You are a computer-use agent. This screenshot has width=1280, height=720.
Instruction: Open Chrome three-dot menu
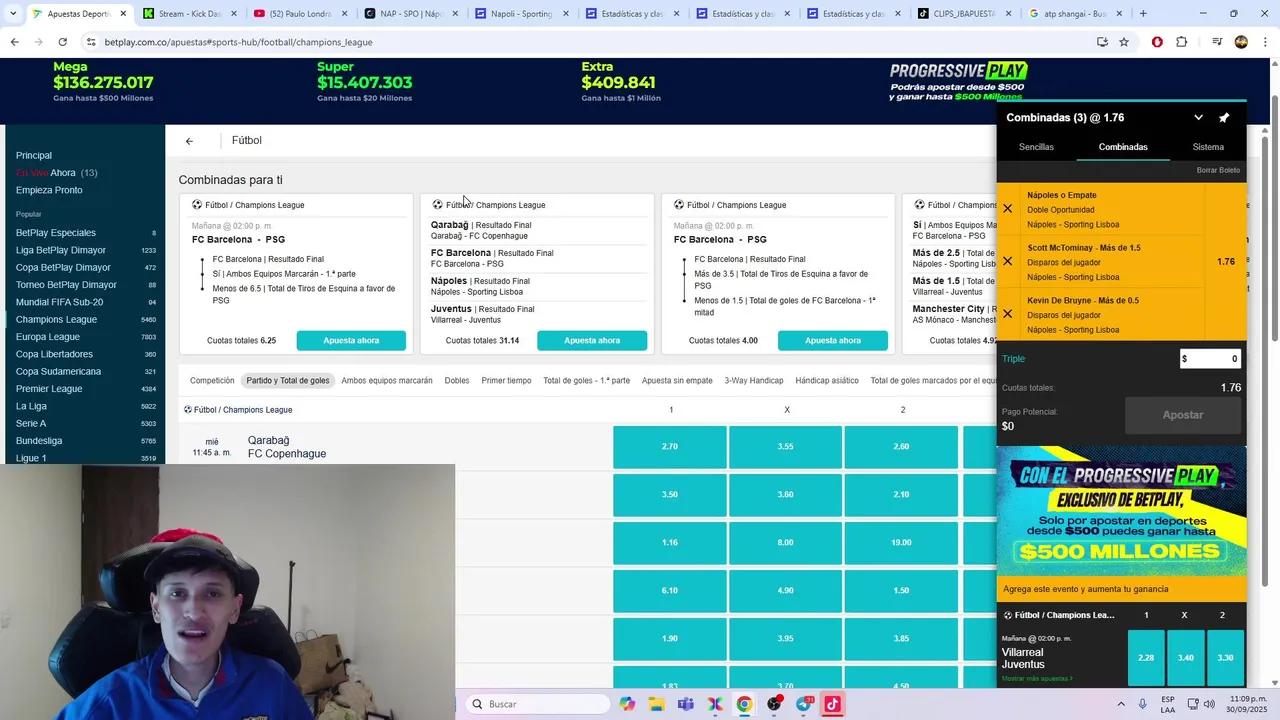[1264, 42]
